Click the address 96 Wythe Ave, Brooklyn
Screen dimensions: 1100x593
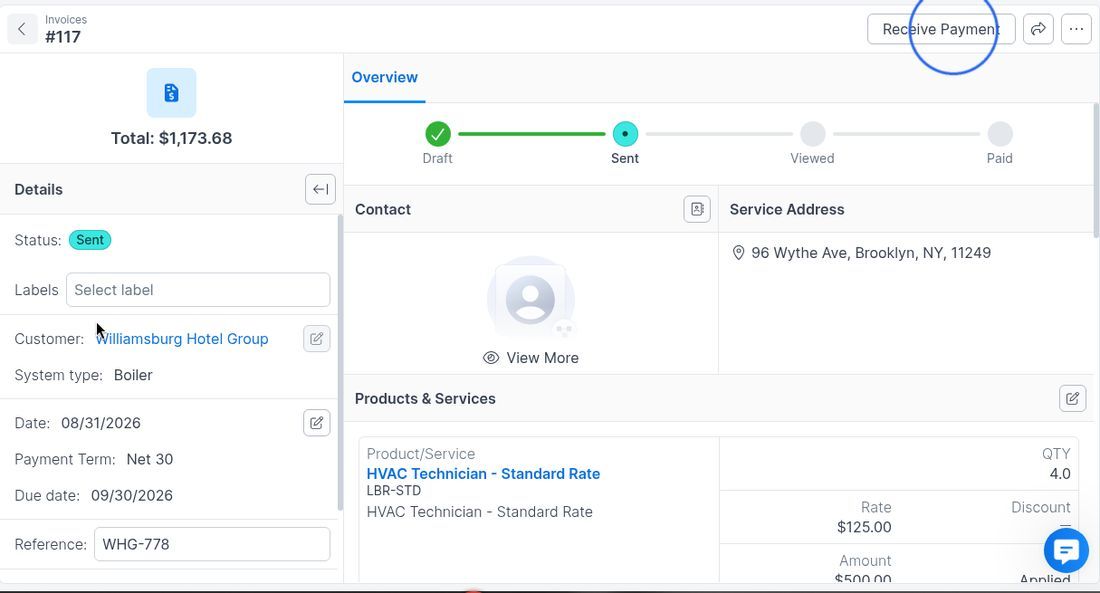(x=871, y=253)
